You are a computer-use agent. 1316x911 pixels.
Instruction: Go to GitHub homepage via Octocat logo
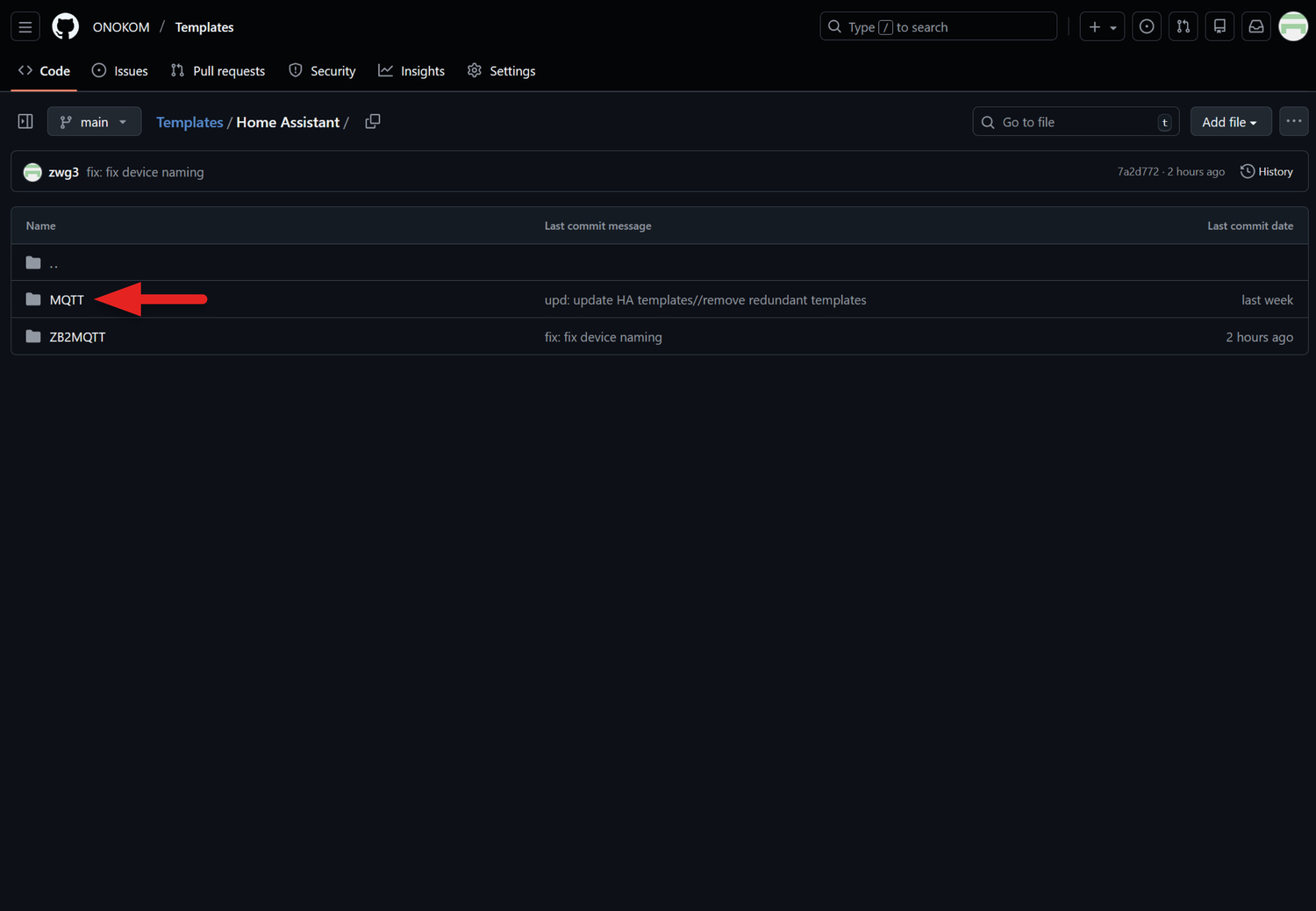click(66, 27)
